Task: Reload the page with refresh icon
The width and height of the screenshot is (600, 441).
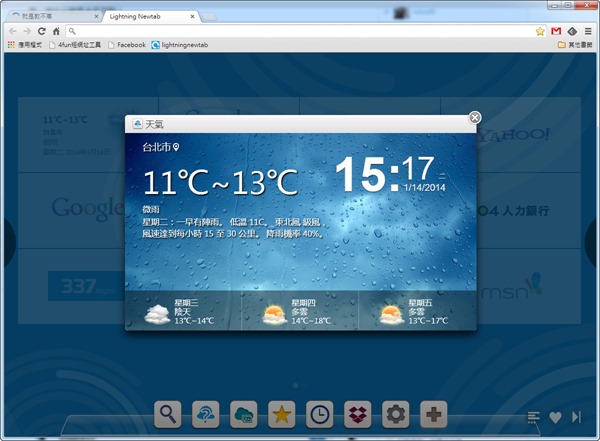Action: pos(42,31)
